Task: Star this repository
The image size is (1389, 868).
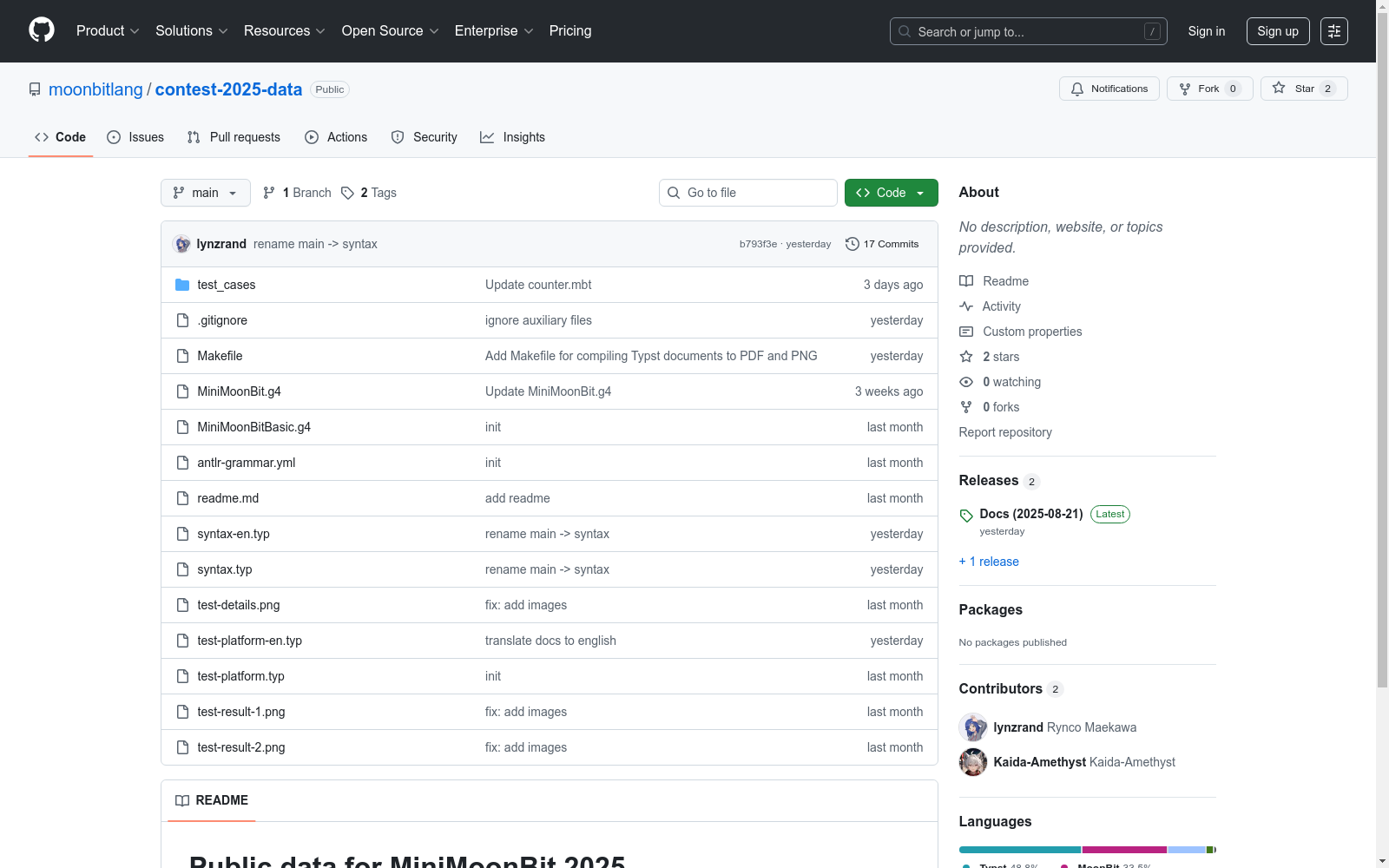Action: click(1304, 89)
